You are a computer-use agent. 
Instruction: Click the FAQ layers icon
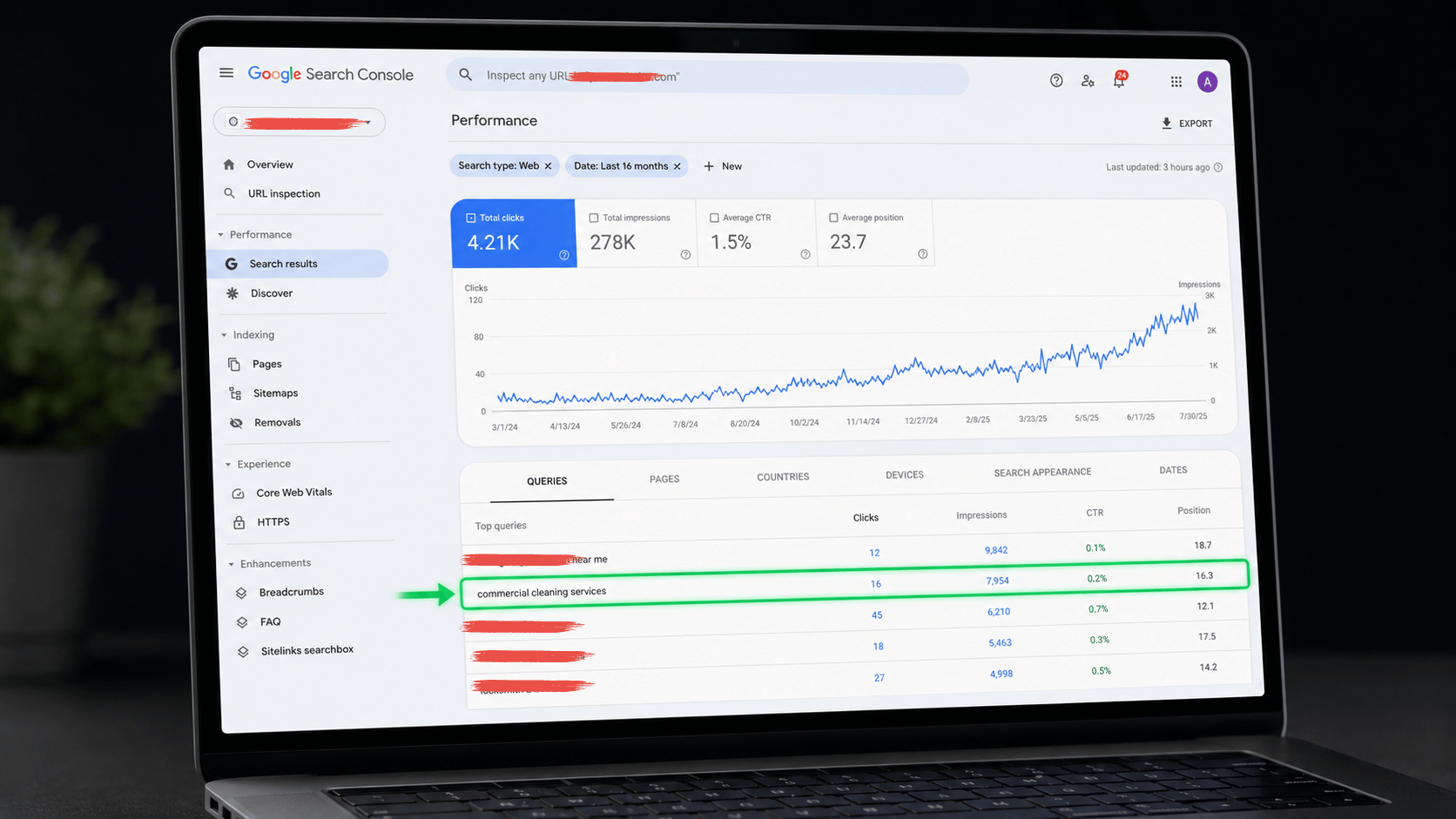pyautogui.click(x=242, y=622)
